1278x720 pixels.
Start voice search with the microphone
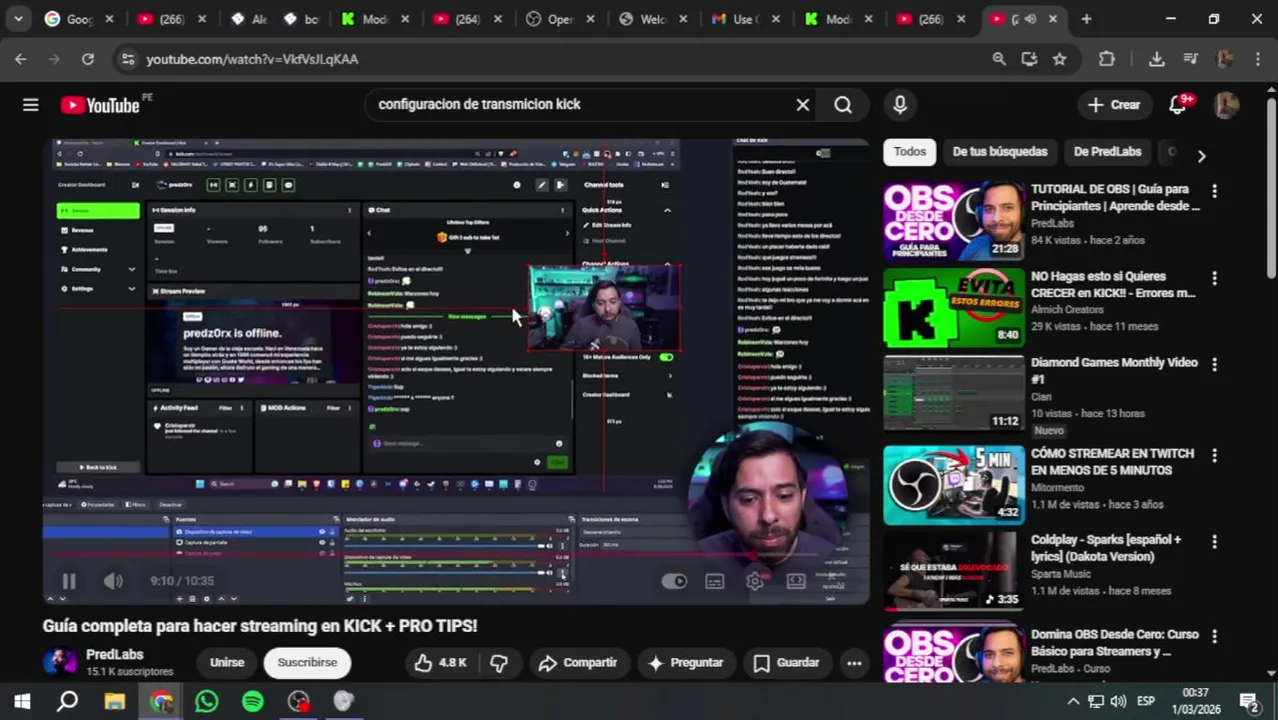tap(899, 104)
